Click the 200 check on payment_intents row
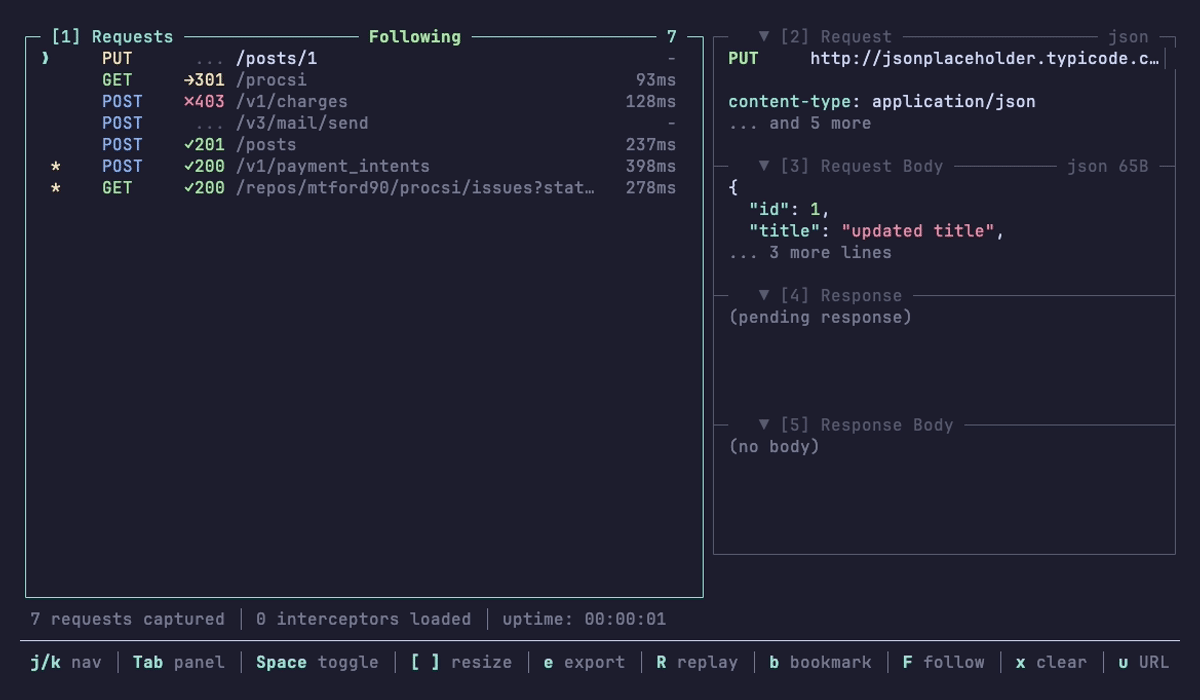Screen dimensions: 1200x700 pyautogui.click(x=204, y=166)
